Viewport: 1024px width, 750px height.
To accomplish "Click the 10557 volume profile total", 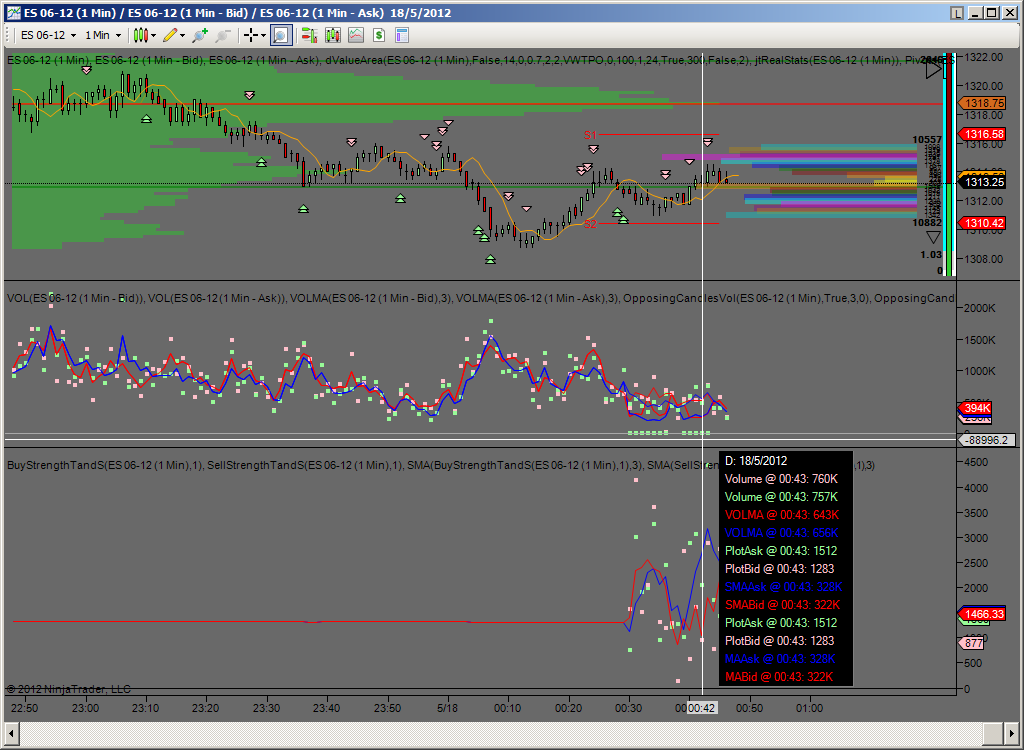I will coord(927,139).
